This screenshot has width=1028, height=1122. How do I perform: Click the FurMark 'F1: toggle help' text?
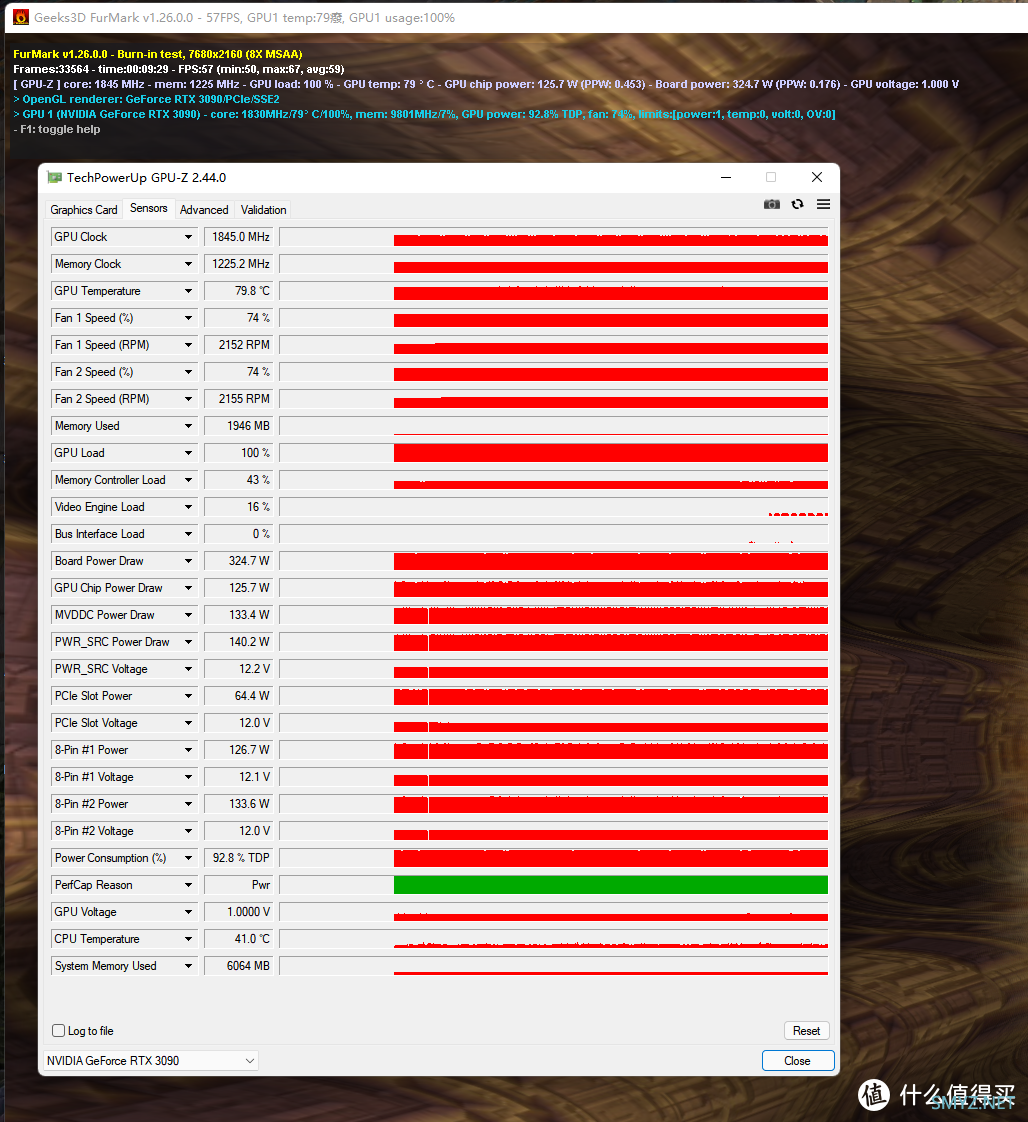(x=57, y=130)
